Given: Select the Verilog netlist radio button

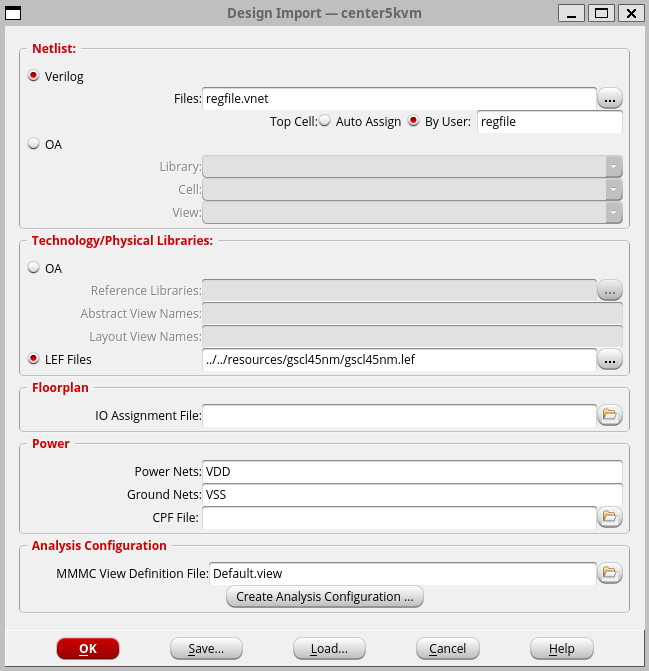Looking at the screenshot, I should tap(33, 76).
